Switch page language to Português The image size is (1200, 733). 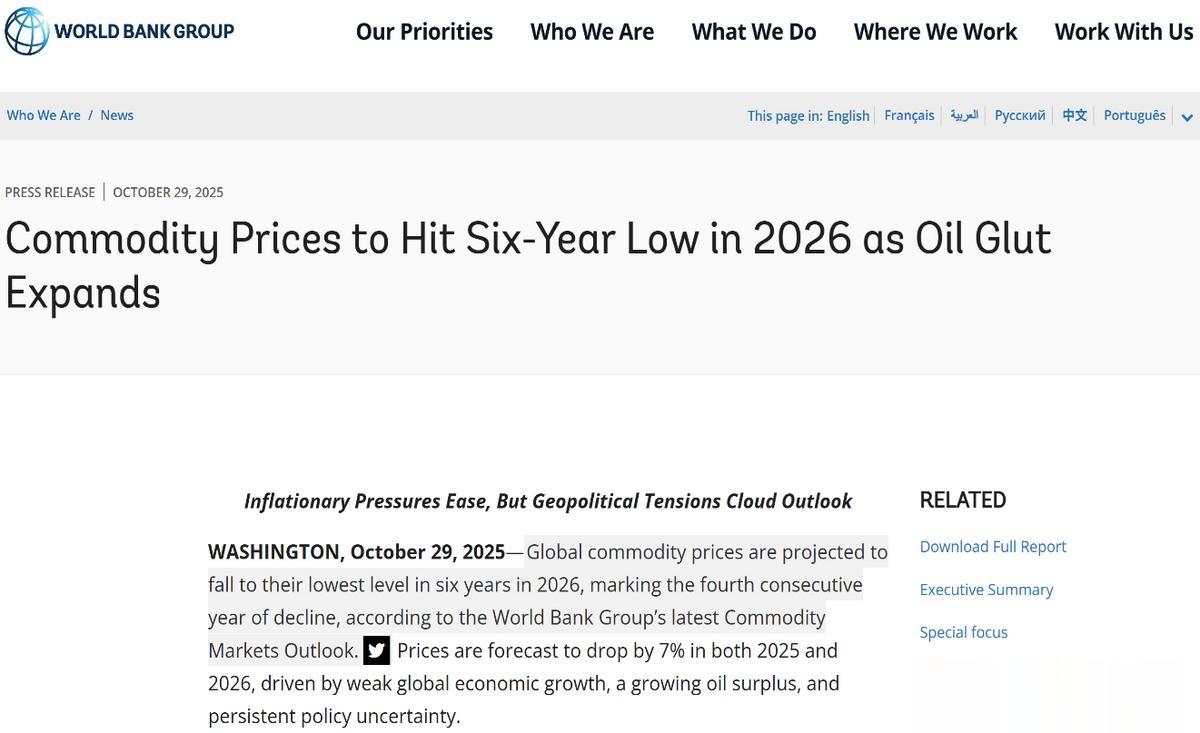[1134, 115]
